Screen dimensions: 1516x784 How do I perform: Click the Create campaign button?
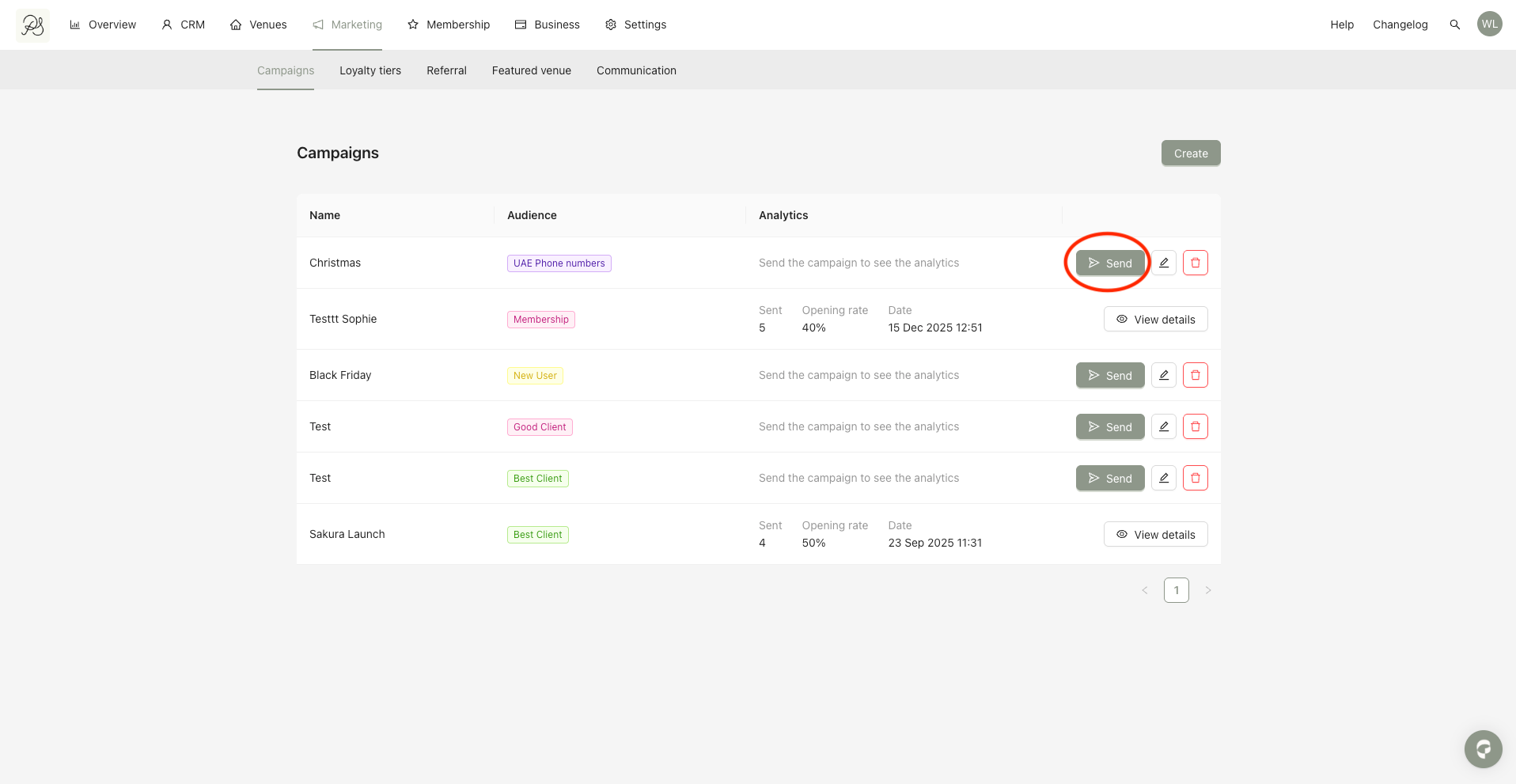pyautogui.click(x=1191, y=153)
